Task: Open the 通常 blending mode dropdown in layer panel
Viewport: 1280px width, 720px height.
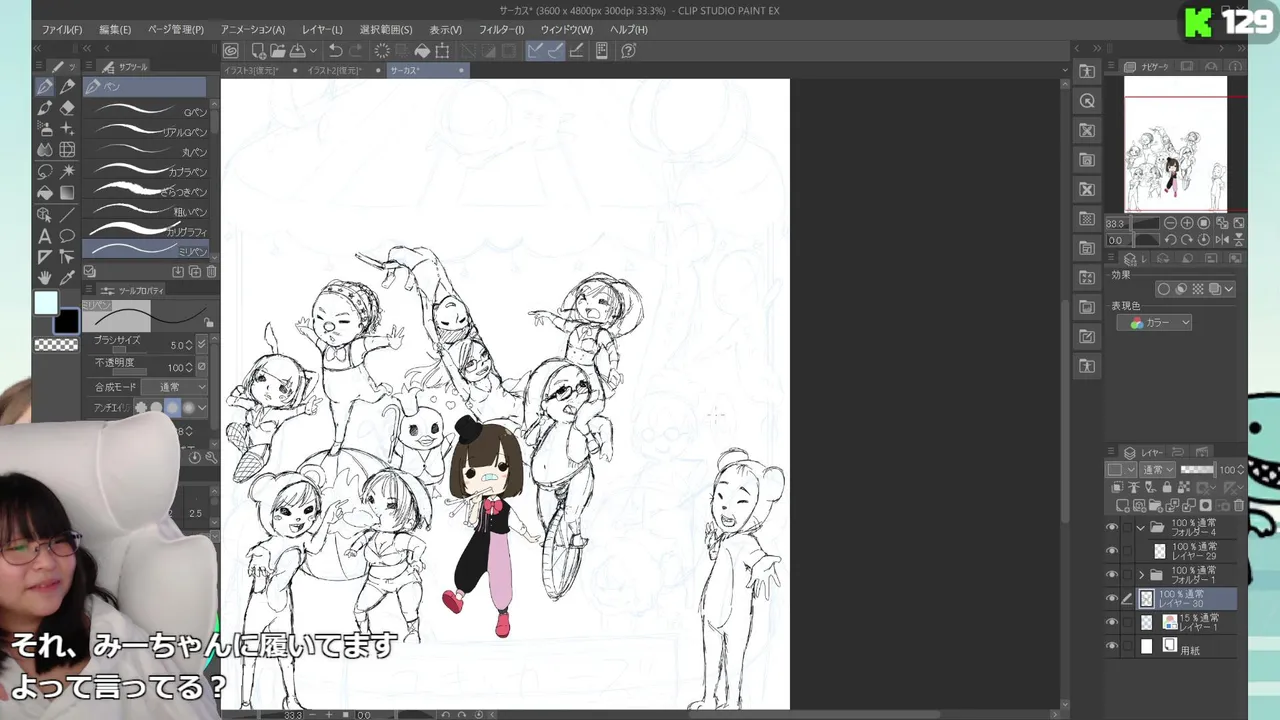Action: [x=1159, y=470]
